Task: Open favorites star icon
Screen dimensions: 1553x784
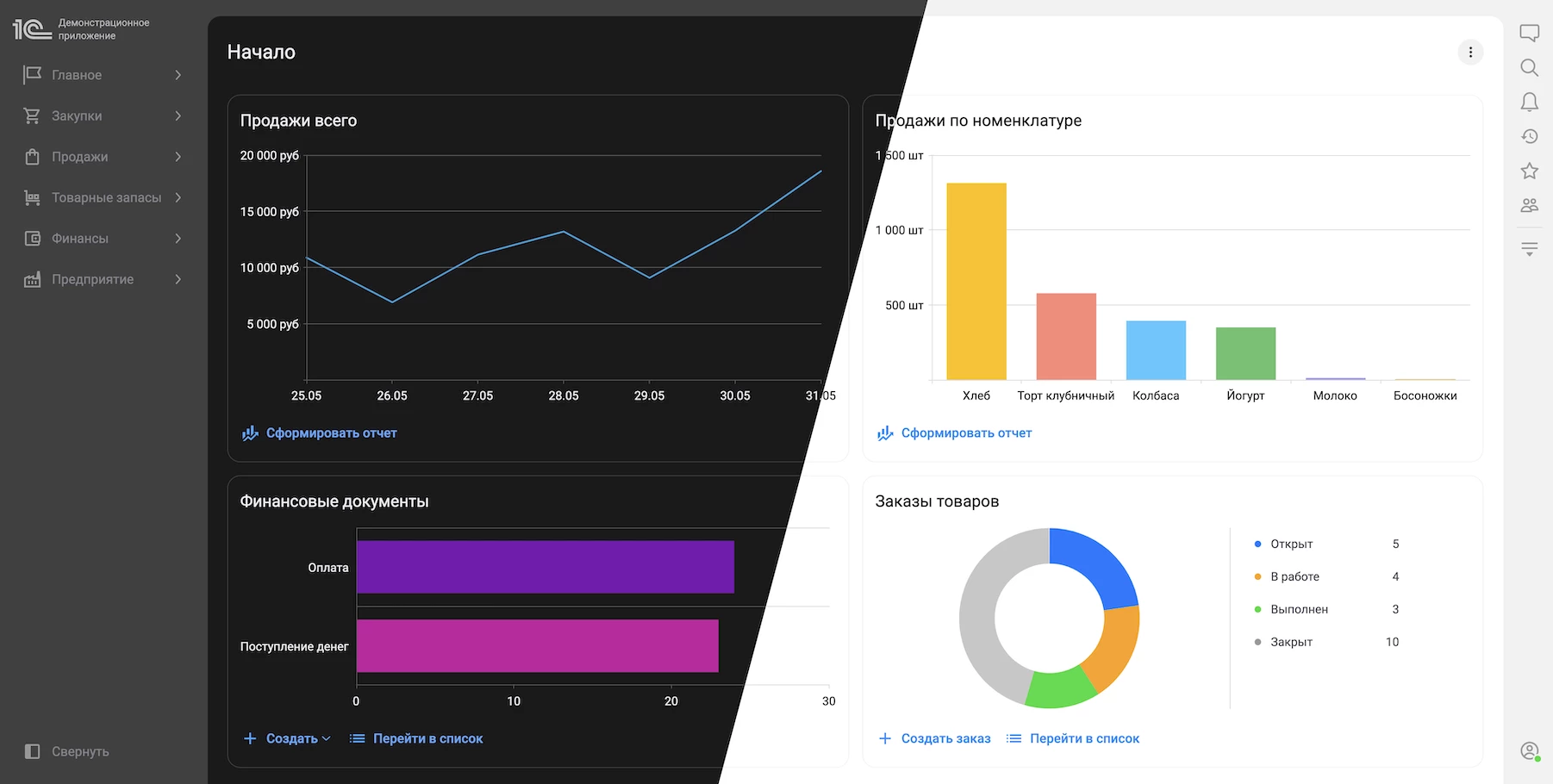Action: pos(1529,171)
